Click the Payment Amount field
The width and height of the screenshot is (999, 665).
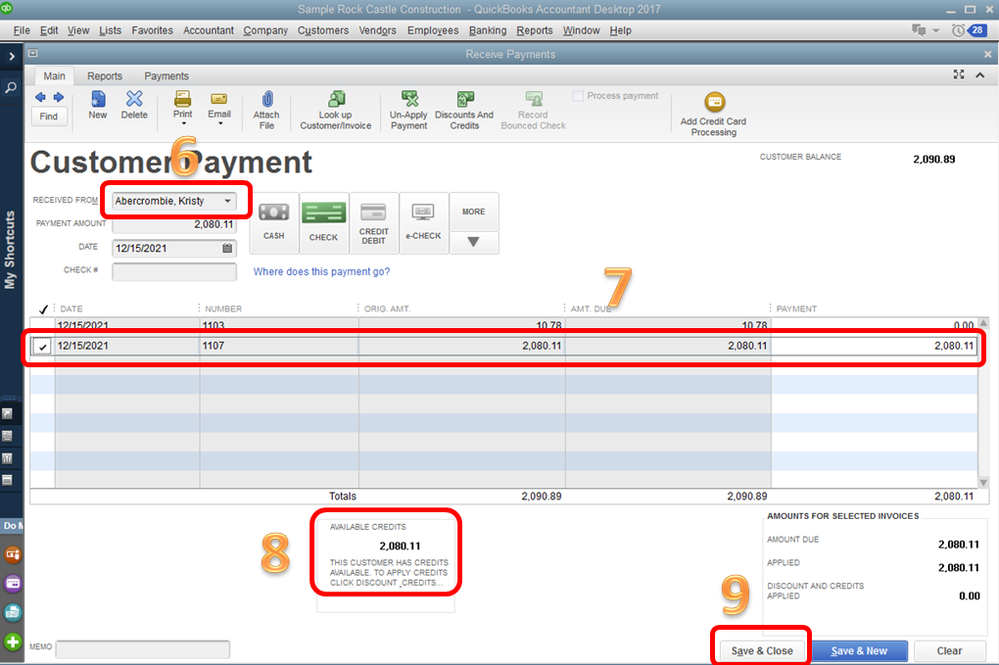(x=174, y=224)
